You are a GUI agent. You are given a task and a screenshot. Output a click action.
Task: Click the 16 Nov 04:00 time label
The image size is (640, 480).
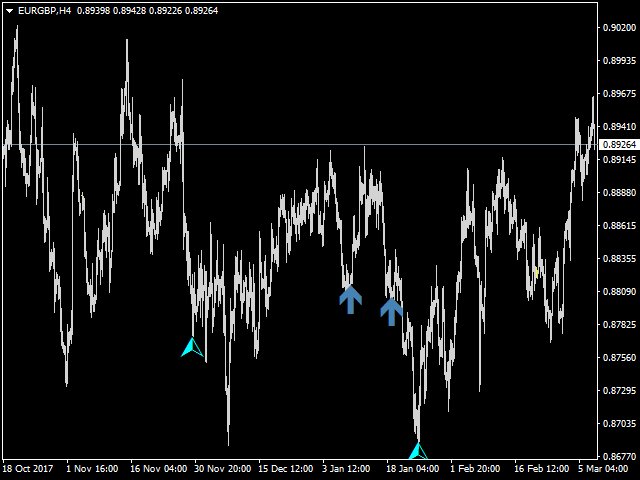pyautogui.click(x=159, y=469)
